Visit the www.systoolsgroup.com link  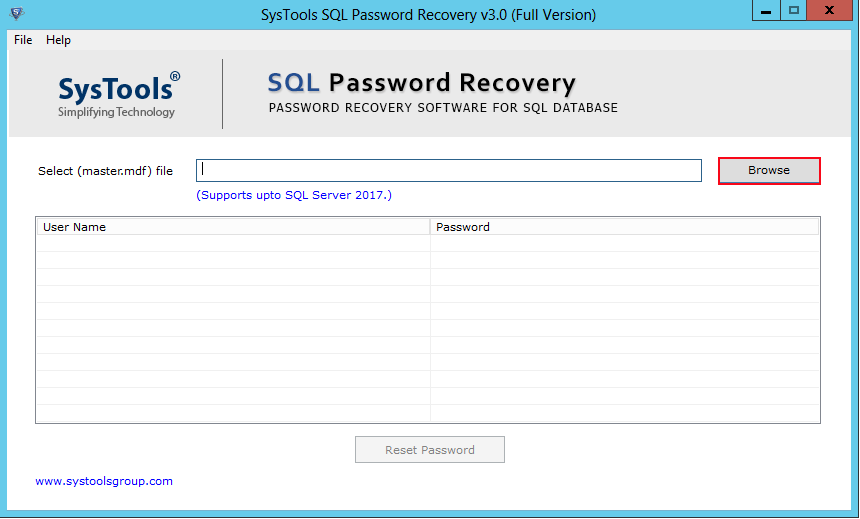coord(104,481)
